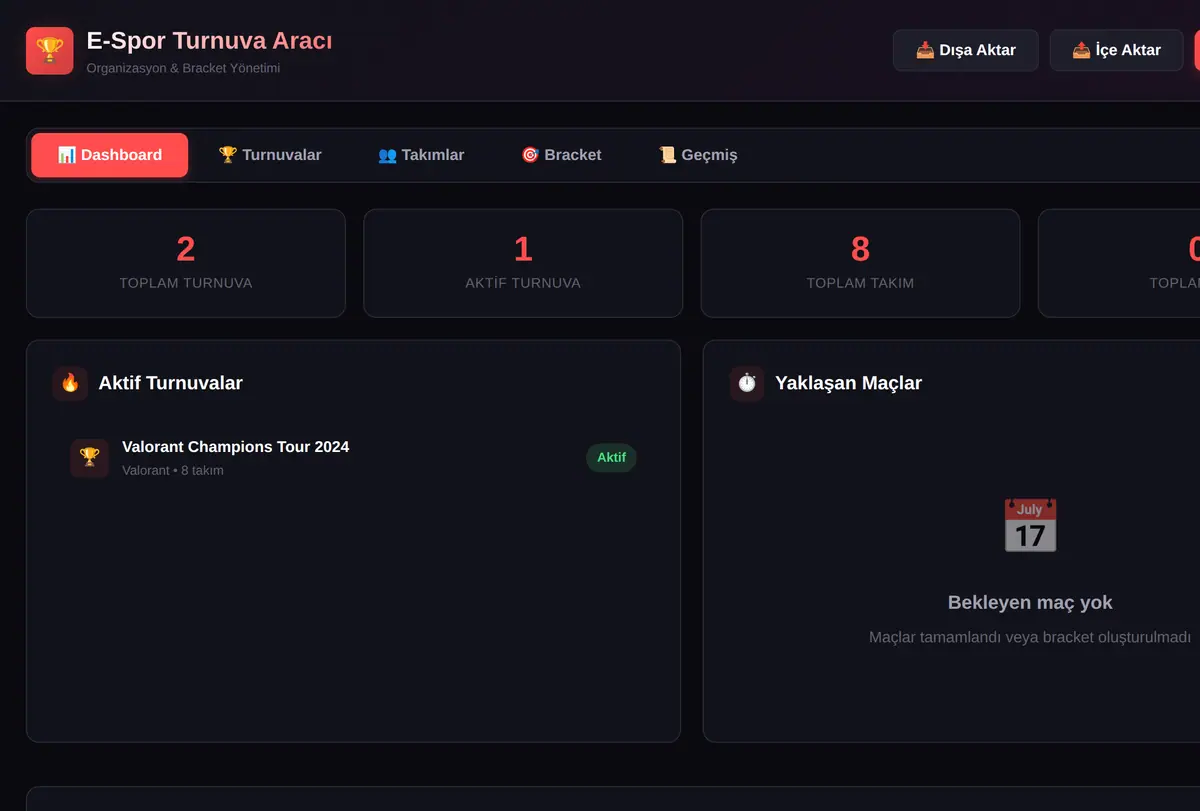Click the 'Valorant • 8 takım' subtitle
This screenshot has height=811, width=1200.
(x=173, y=470)
